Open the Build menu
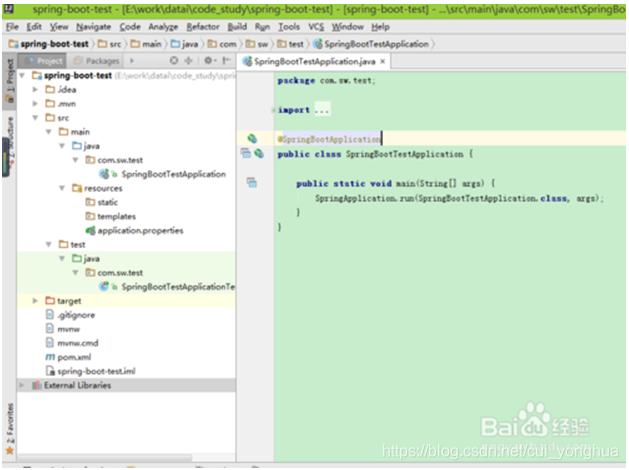Viewport: 629px width, 470px height. tap(237, 27)
